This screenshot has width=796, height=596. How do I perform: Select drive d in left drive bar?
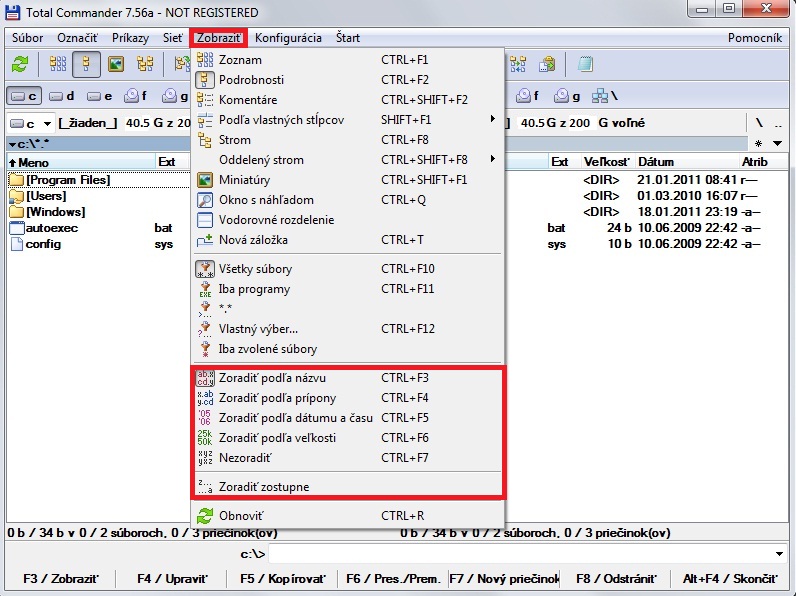click(x=62, y=95)
